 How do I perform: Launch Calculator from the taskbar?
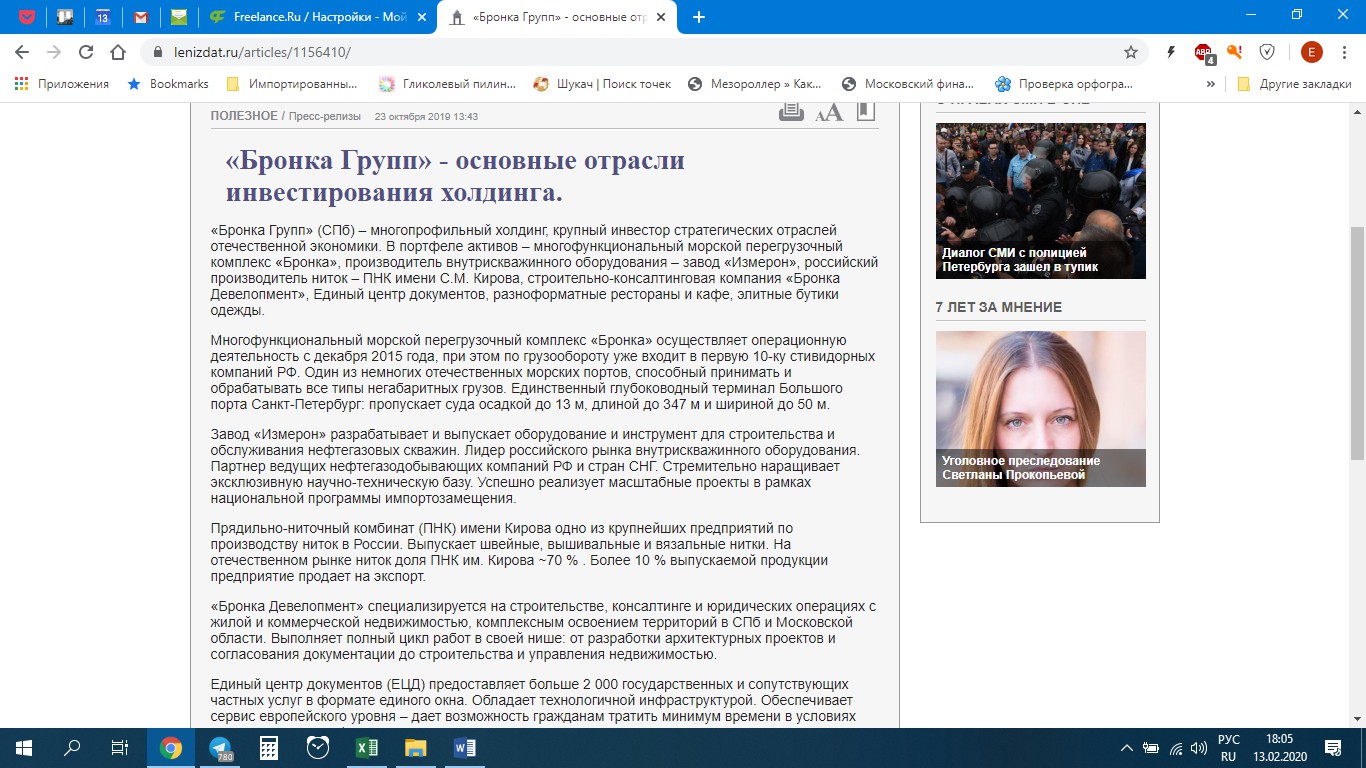tap(268, 748)
